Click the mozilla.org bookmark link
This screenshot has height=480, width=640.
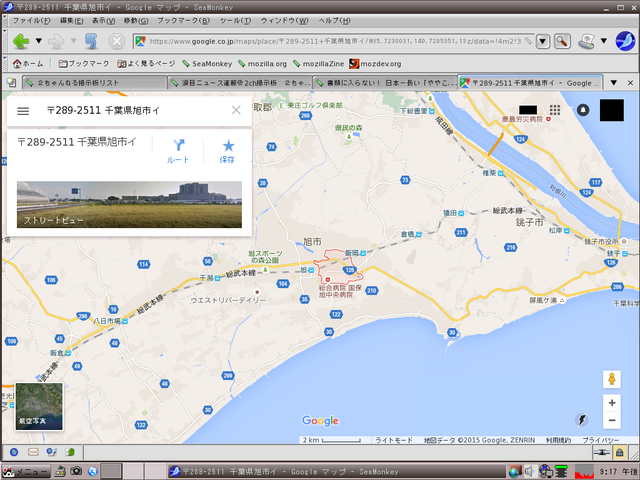tap(262, 64)
